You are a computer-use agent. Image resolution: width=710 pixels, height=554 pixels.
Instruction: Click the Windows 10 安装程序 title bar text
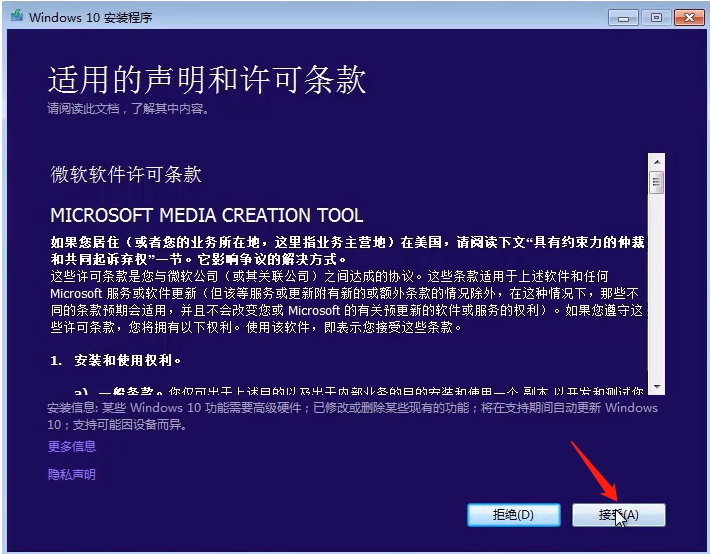tap(90, 18)
